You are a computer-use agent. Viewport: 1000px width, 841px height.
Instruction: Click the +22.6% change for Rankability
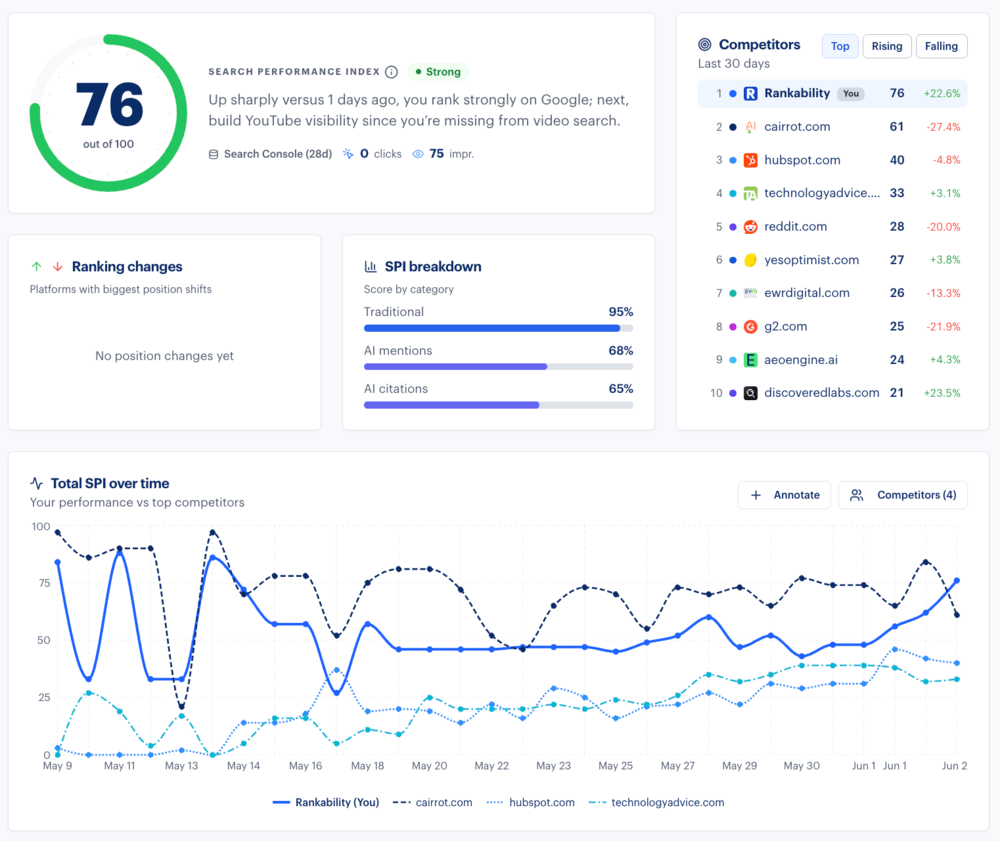pyautogui.click(x=942, y=94)
